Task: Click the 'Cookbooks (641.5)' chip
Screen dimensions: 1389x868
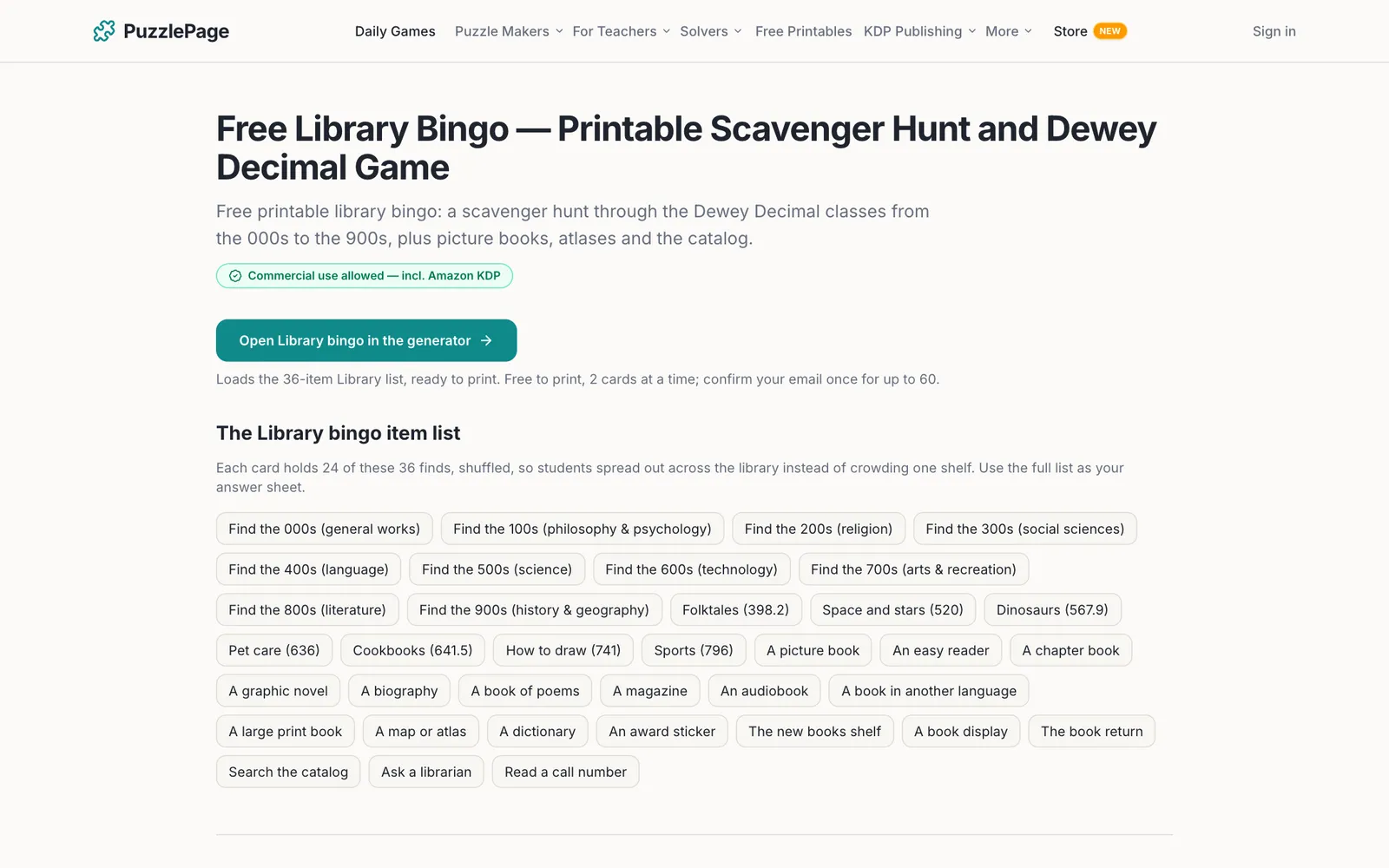Action: coord(412,650)
